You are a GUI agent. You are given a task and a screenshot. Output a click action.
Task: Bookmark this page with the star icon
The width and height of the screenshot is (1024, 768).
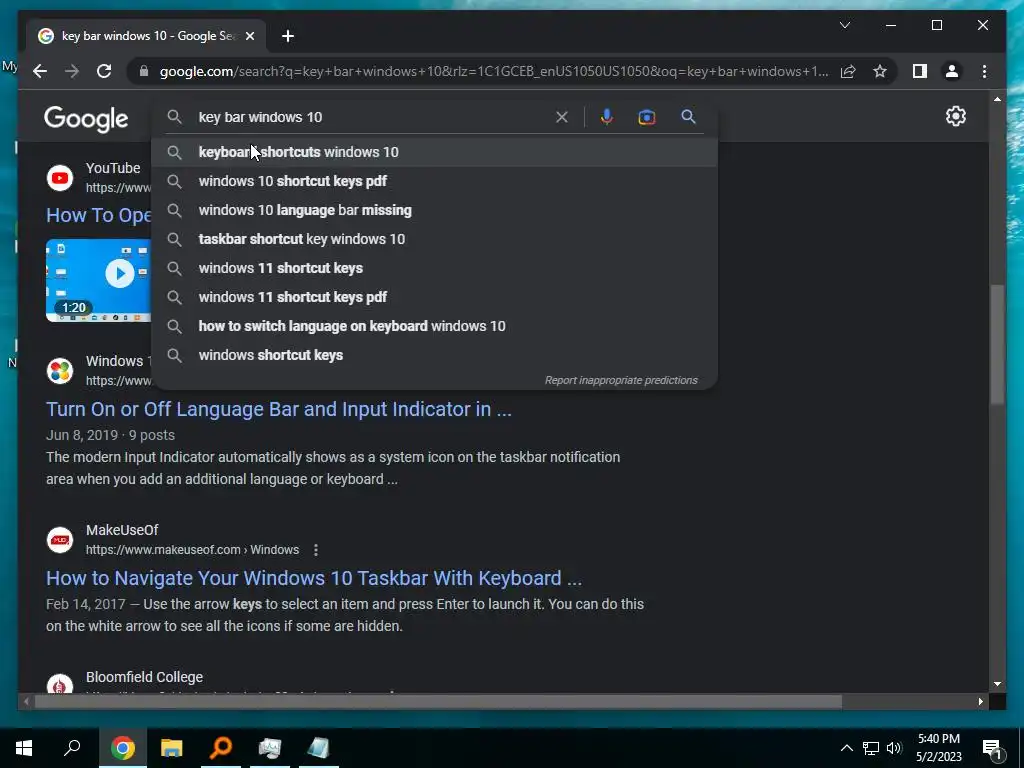(x=880, y=71)
